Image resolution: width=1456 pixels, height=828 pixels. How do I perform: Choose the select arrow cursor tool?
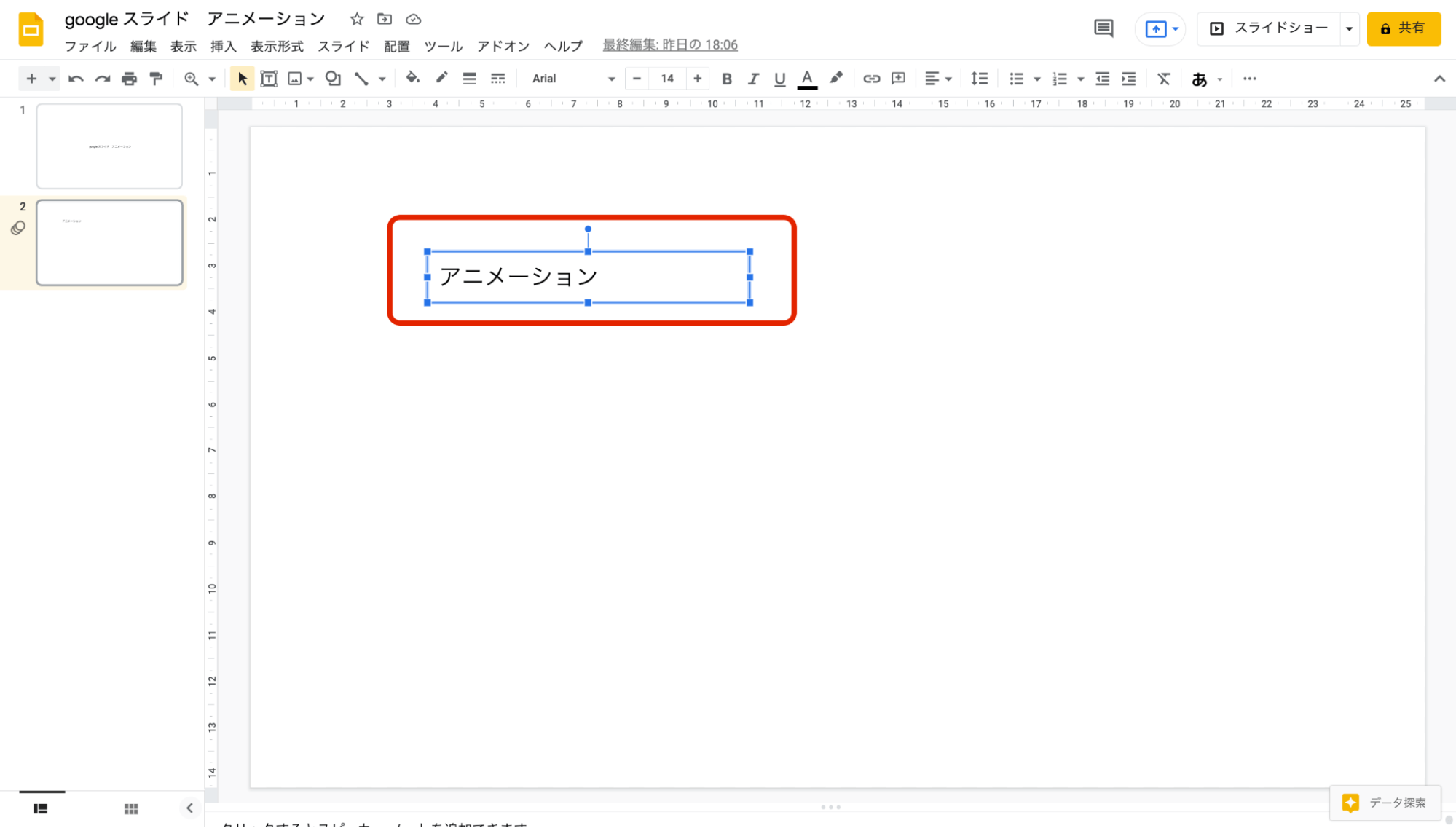point(243,79)
